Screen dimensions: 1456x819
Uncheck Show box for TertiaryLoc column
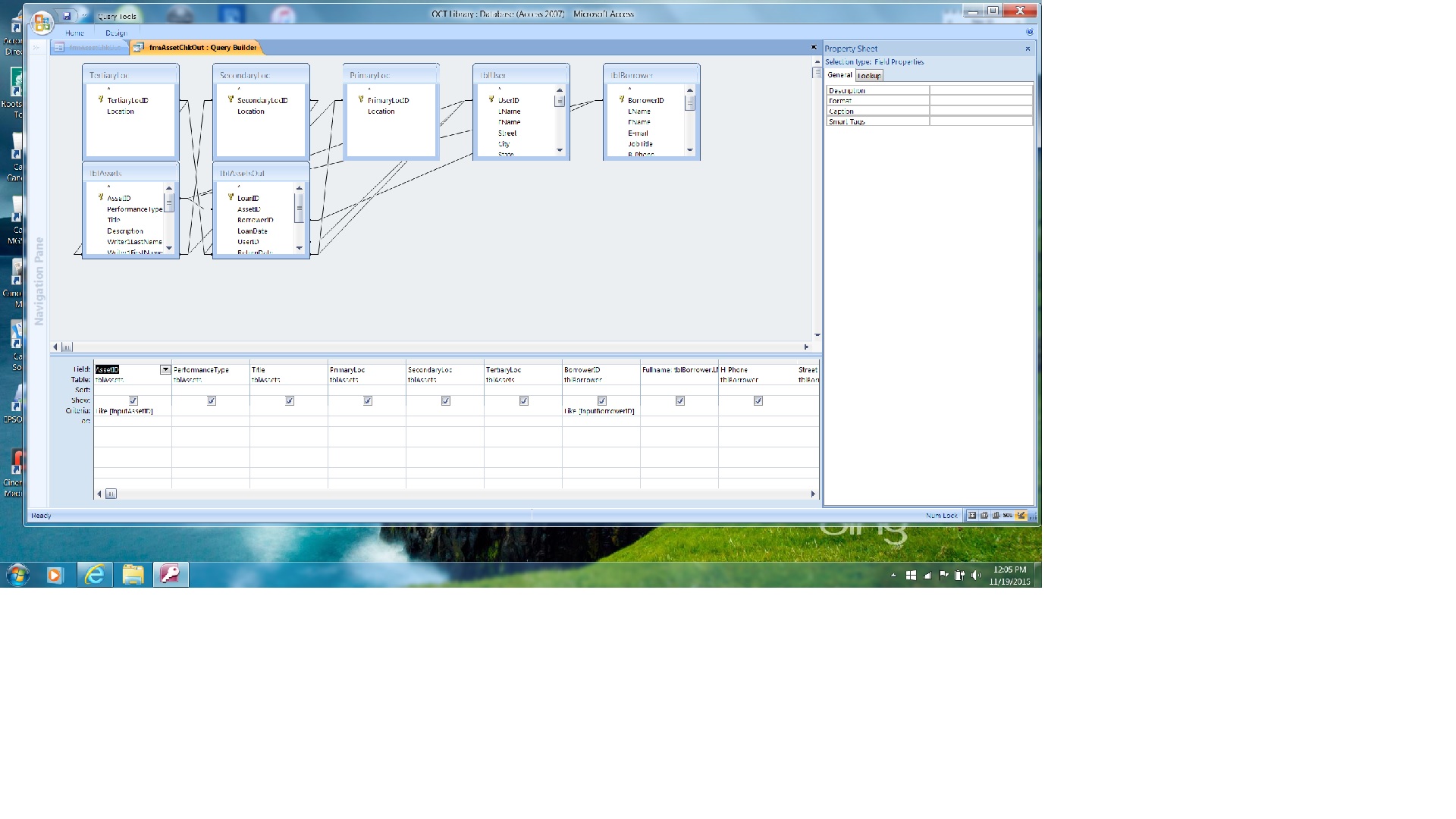(524, 400)
